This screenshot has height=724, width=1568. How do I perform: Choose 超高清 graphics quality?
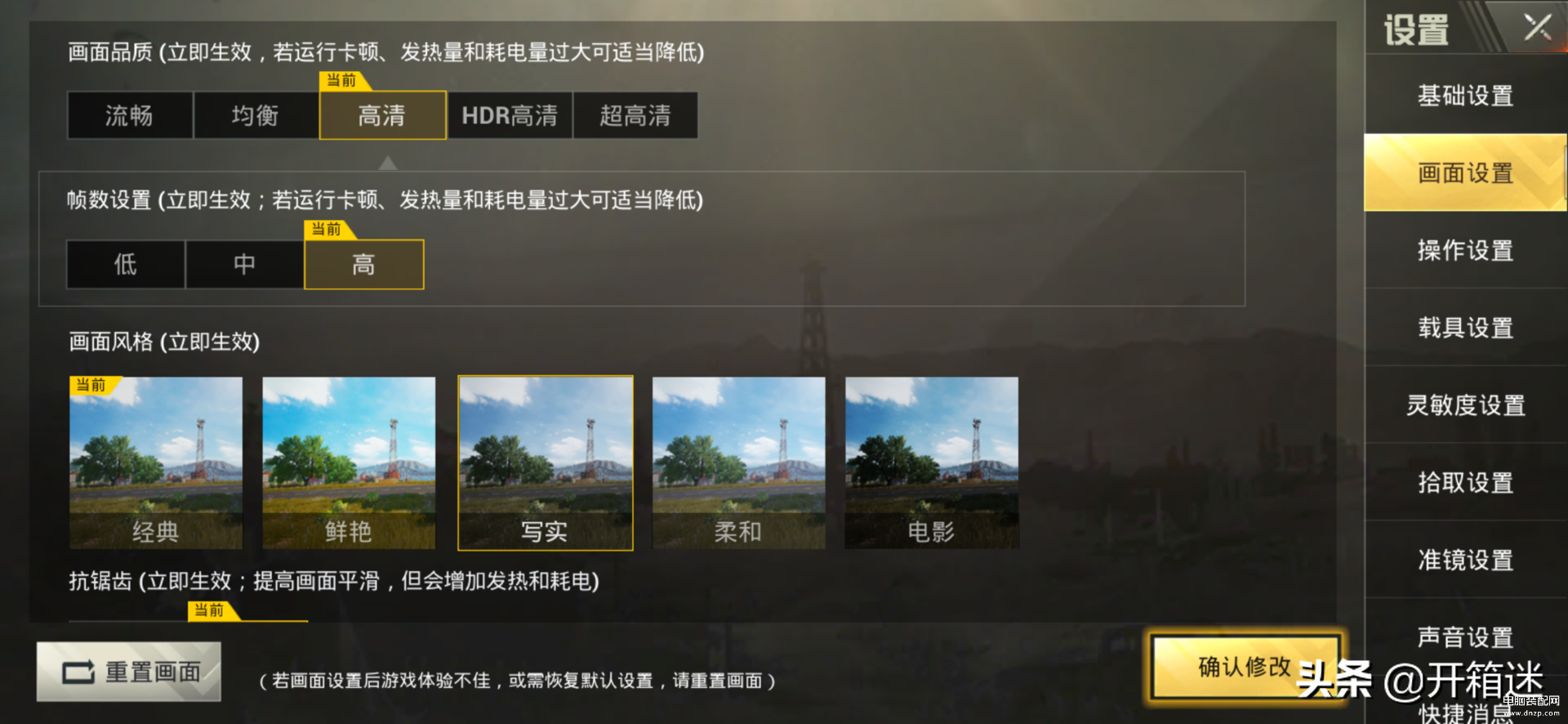[x=635, y=115]
